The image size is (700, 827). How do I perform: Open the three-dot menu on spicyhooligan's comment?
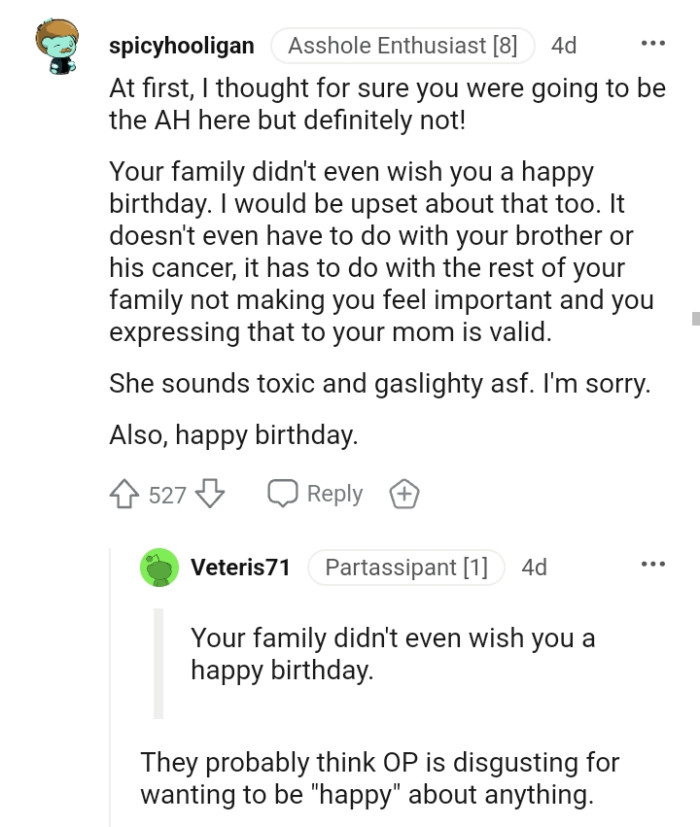(x=654, y=41)
